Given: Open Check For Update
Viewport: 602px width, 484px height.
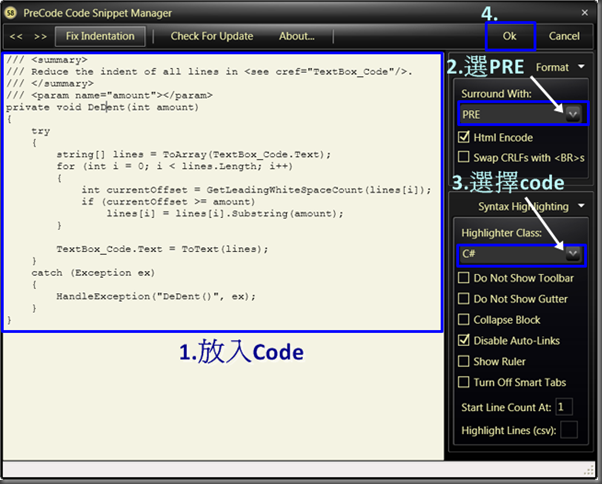Looking at the screenshot, I should (212, 36).
